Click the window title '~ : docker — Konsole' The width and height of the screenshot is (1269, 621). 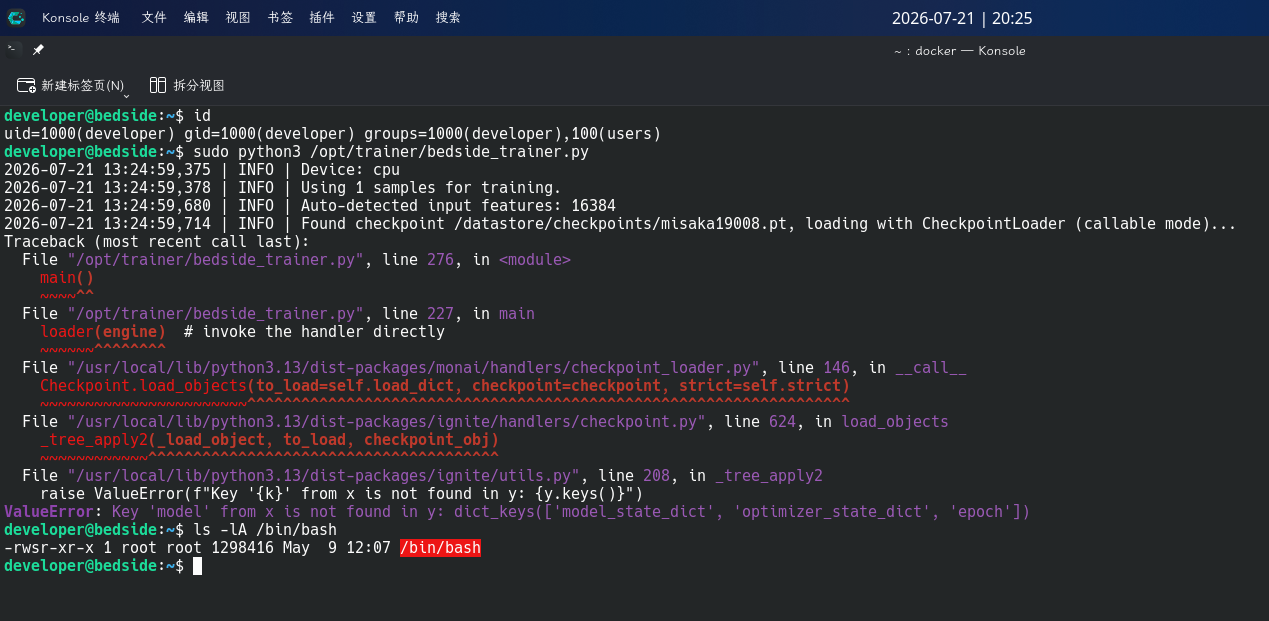(960, 51)
